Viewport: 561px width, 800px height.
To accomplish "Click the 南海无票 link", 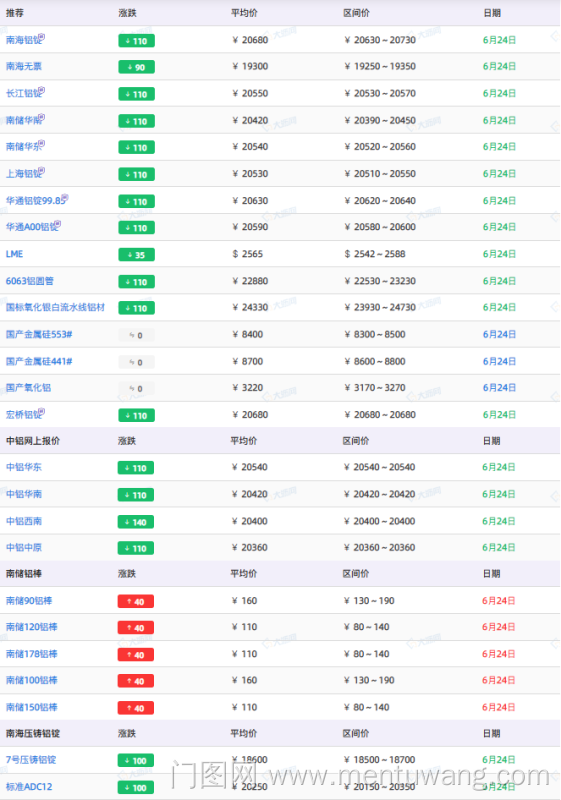I will (x=23, y=66).
